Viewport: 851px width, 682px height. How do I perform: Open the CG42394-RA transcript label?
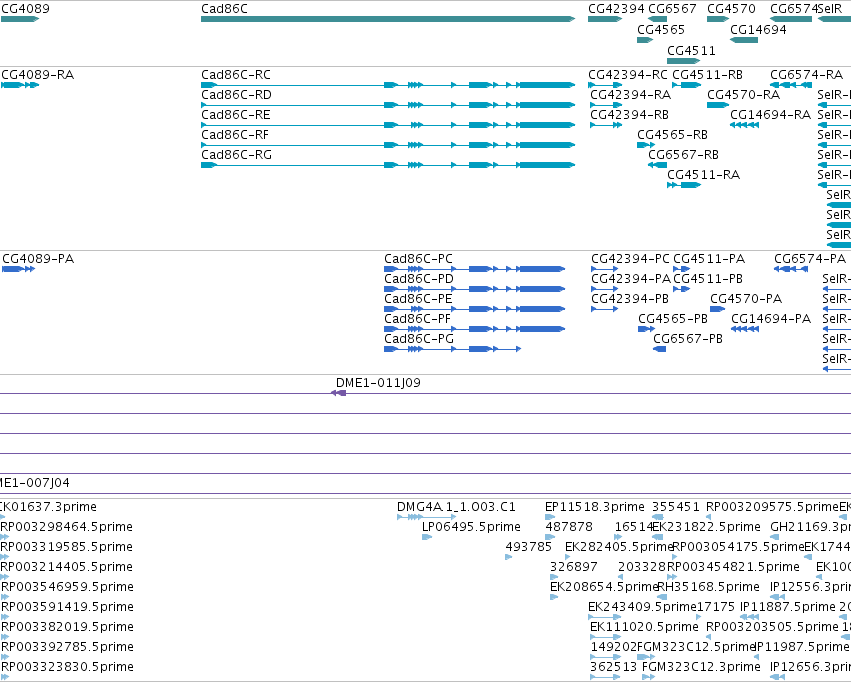point(631,95)
